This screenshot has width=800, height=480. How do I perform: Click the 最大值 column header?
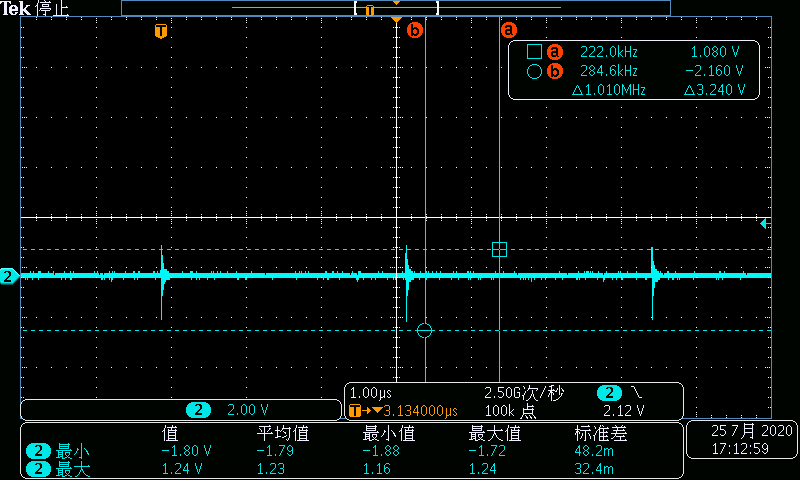(495, 434)
